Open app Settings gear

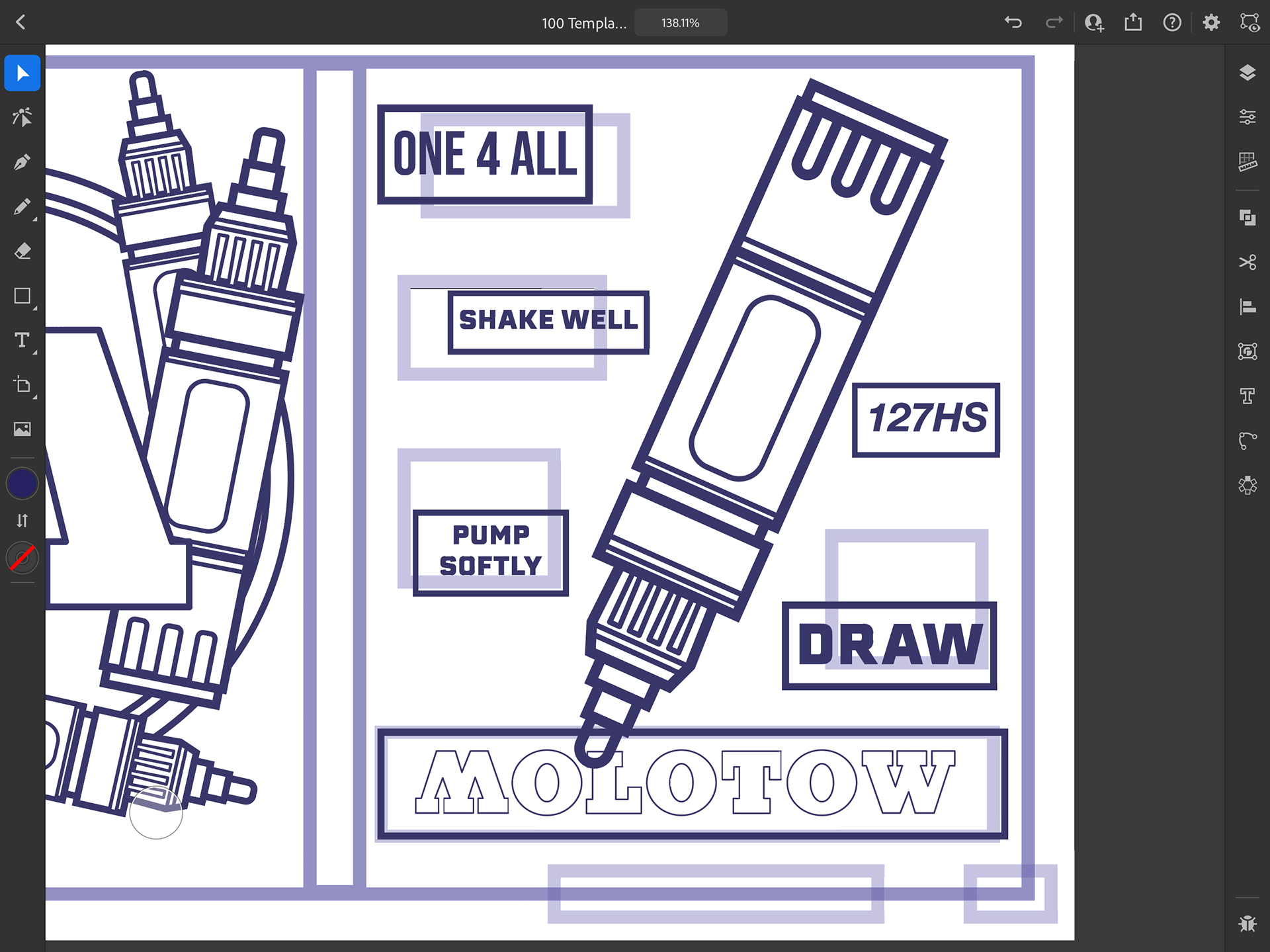[x=1211, y=22]
